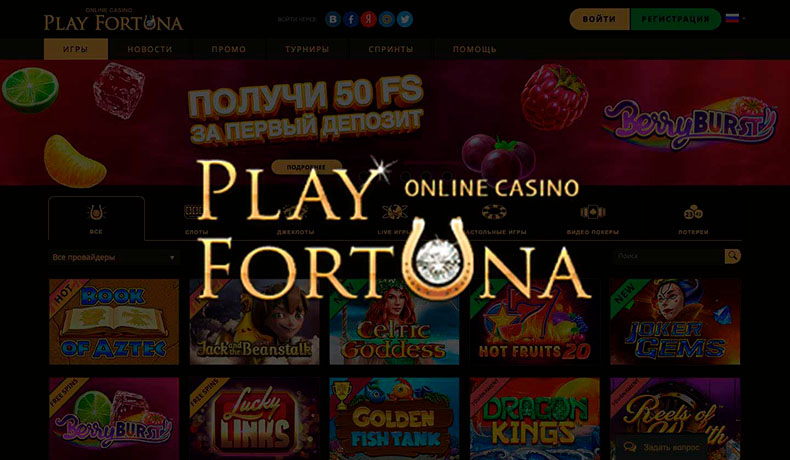Viewport: 790px width, 460px height.
Task: Select the Слоты category icon
Action: pos(192,212)
